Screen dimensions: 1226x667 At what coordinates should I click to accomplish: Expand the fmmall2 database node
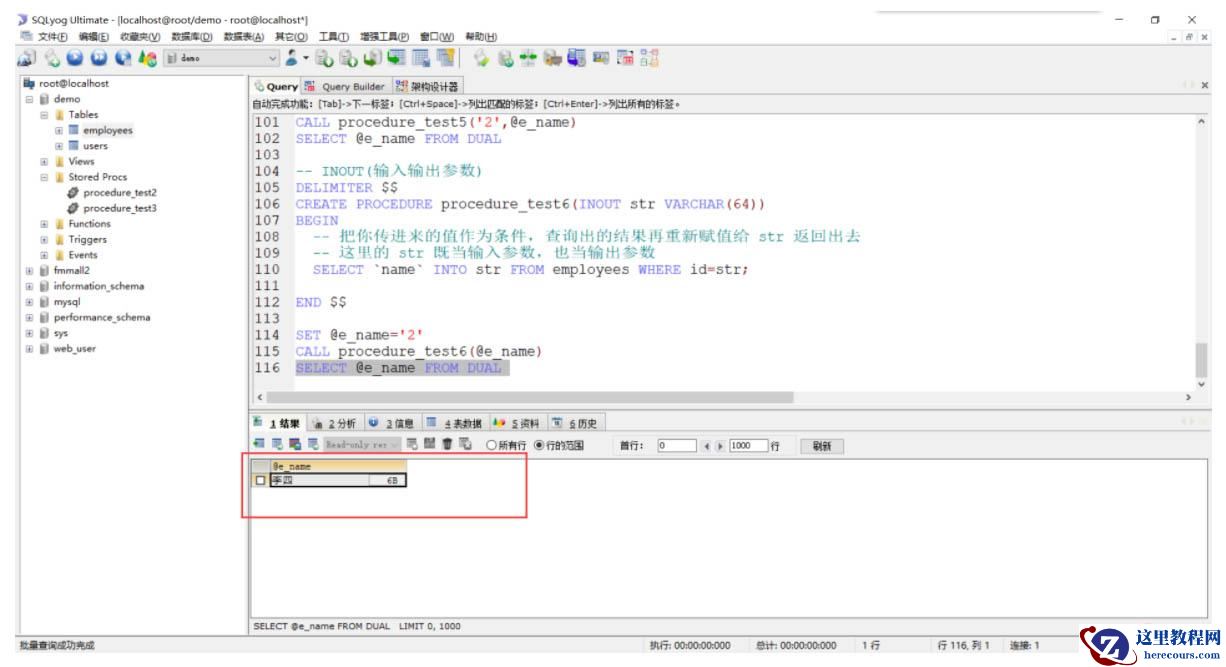[x=30, y=270]
